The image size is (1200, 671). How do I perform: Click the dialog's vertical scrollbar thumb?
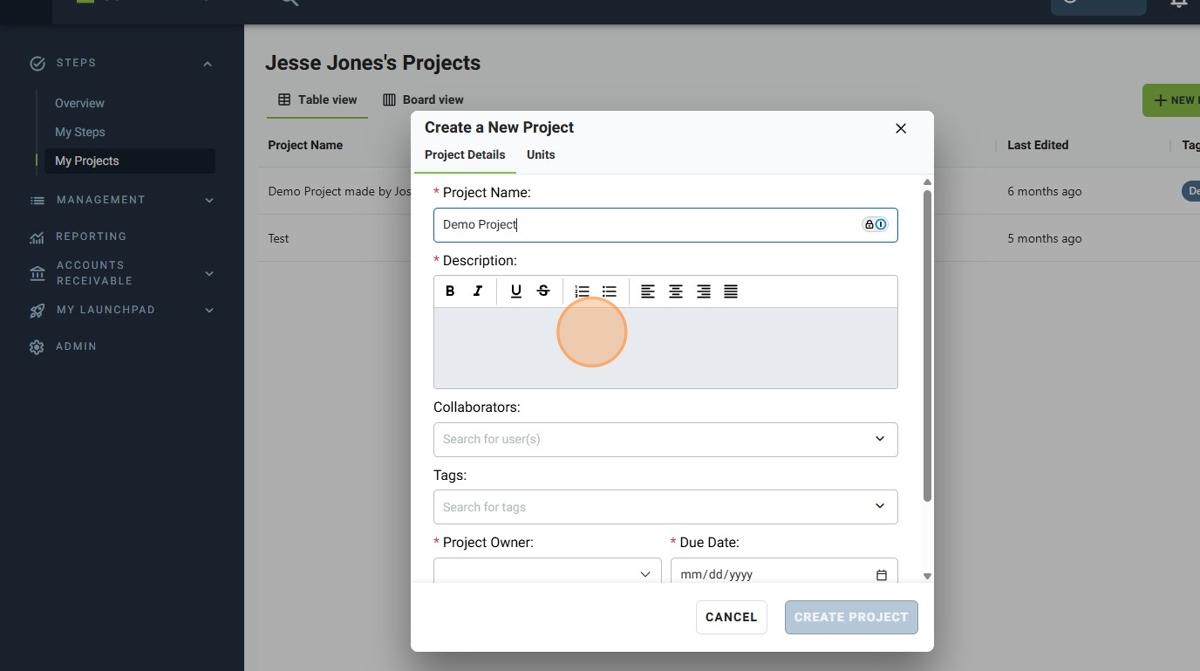click(927, 345)
